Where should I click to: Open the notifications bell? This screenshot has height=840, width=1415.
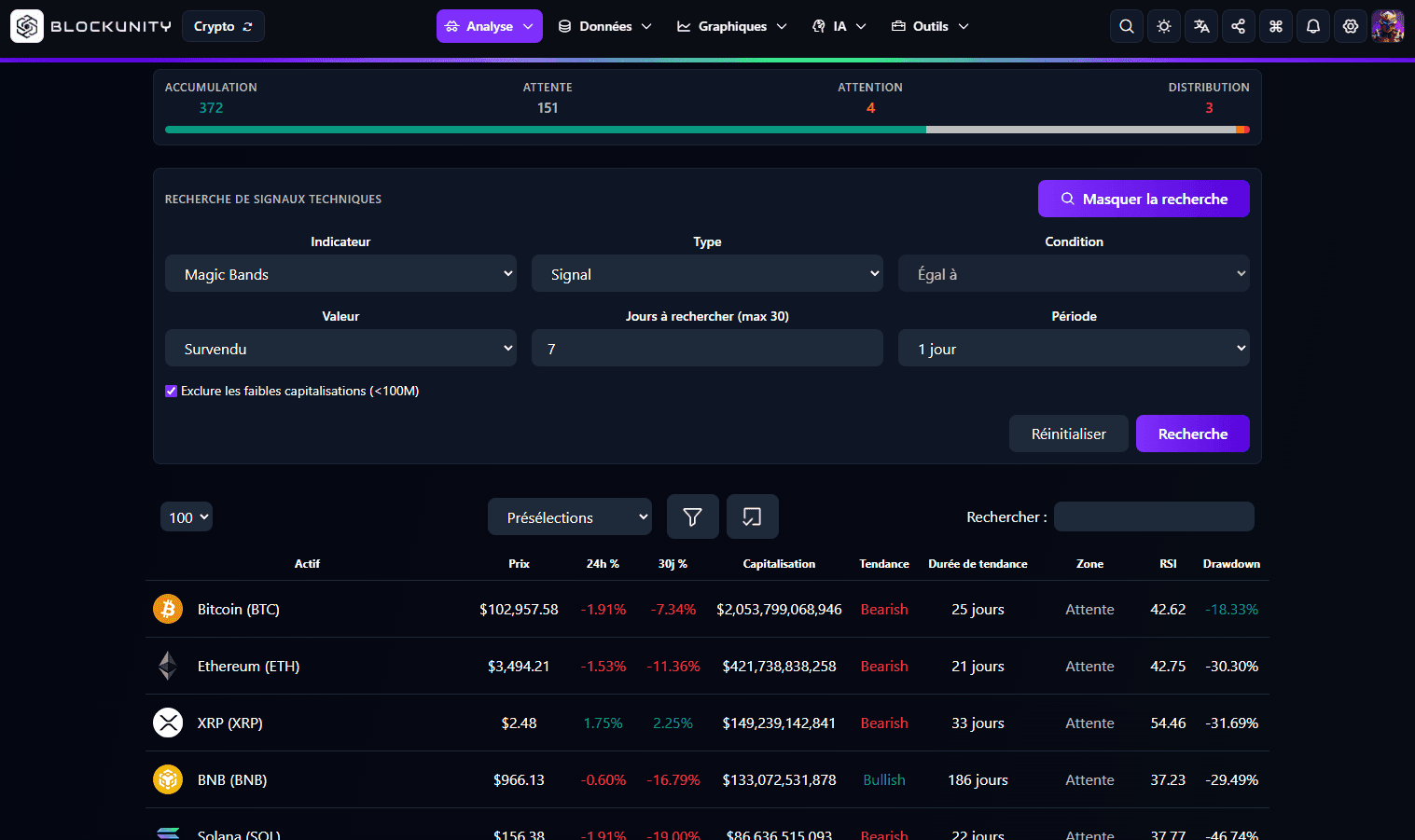[x=1313, y=26]
